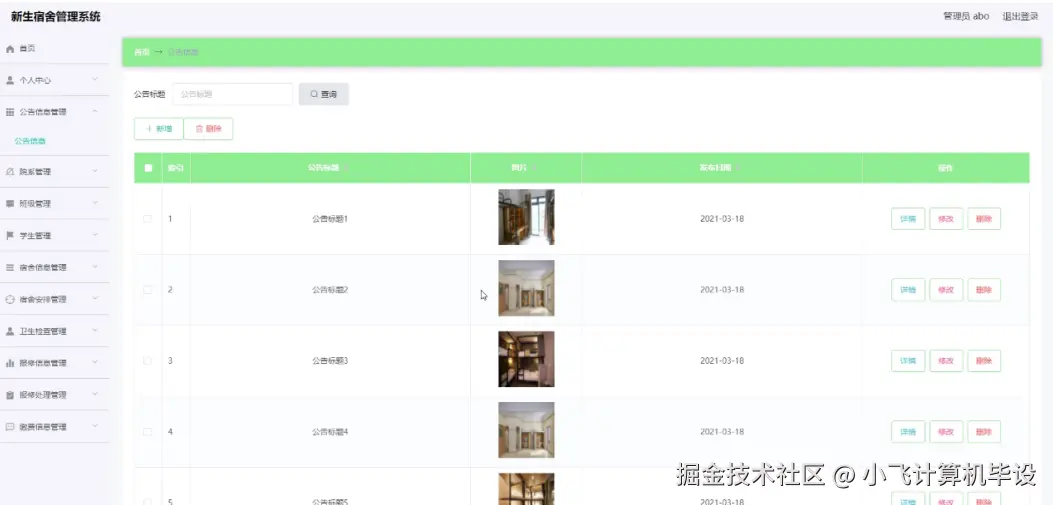Open the 首页 menu label in sidebar
The height and width of the screenshot is (505, 1053).
27,49
